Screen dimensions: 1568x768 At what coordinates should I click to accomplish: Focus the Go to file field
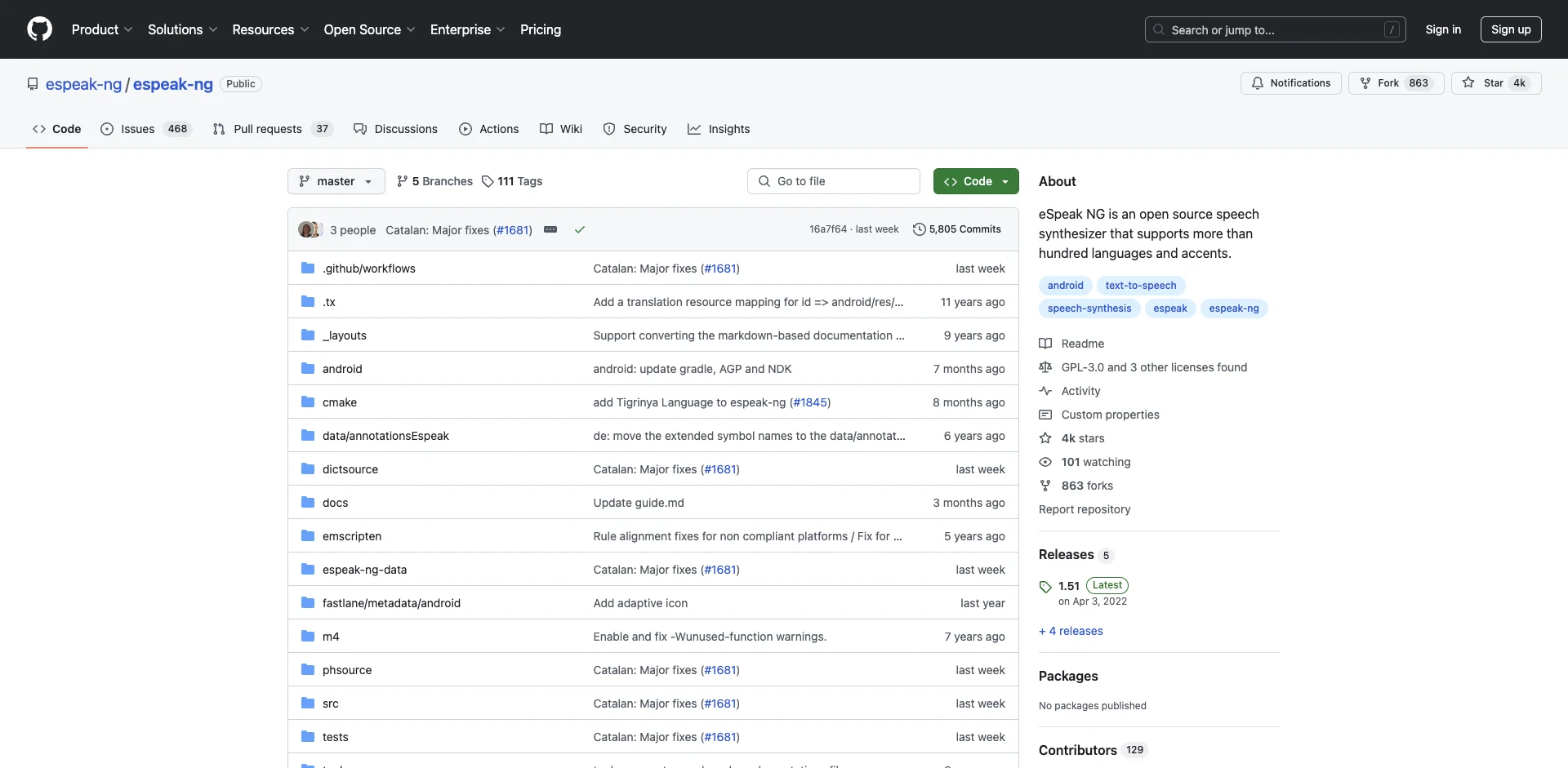(833, 181)
